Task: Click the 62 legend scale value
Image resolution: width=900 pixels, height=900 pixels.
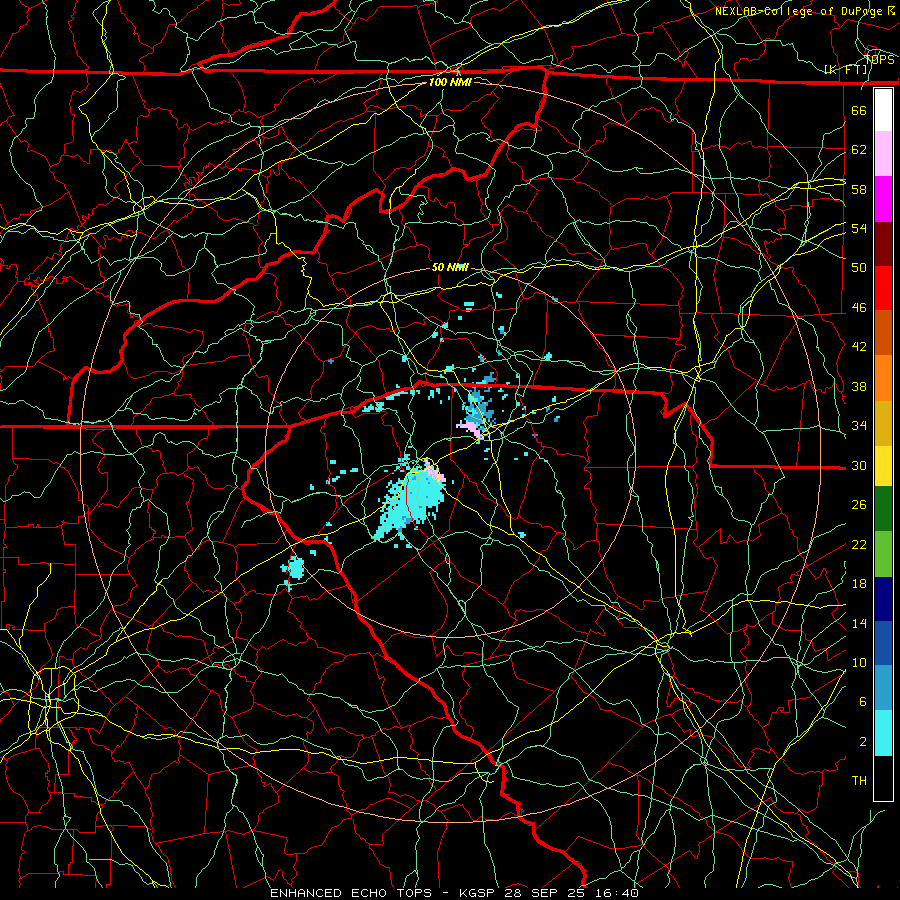Action: tap(859, 150)
